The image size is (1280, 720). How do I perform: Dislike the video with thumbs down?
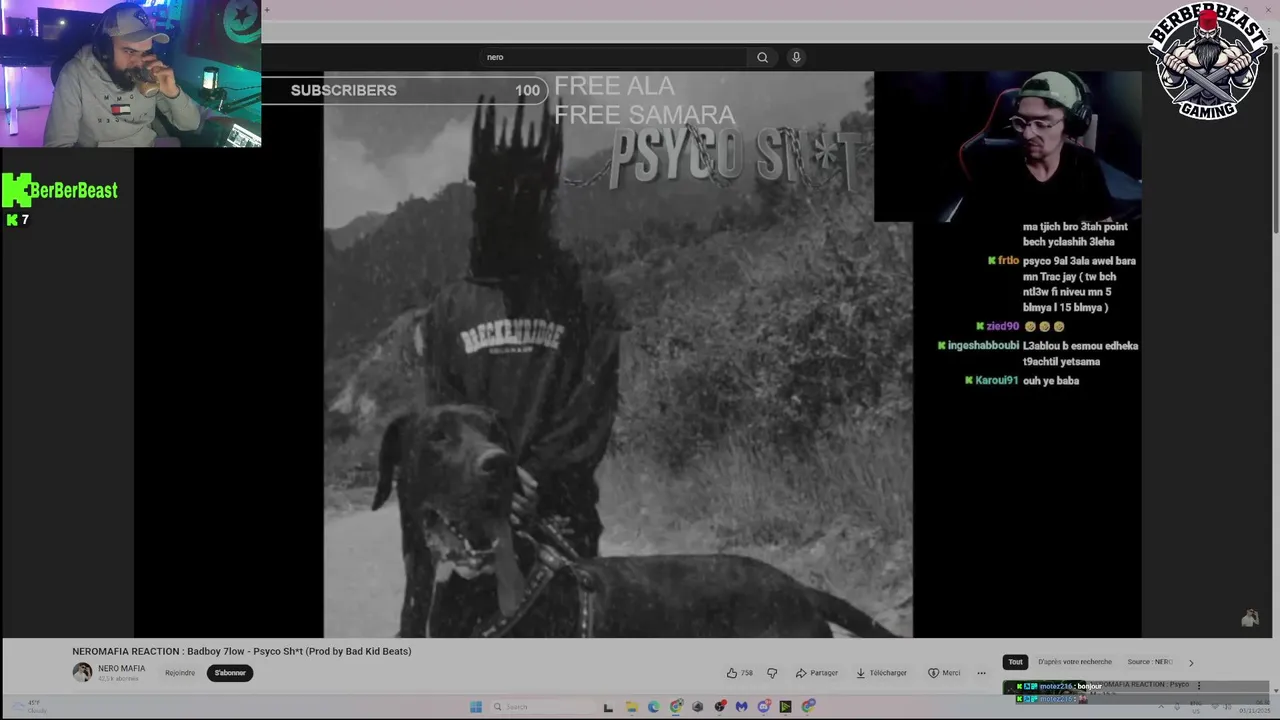772,673
